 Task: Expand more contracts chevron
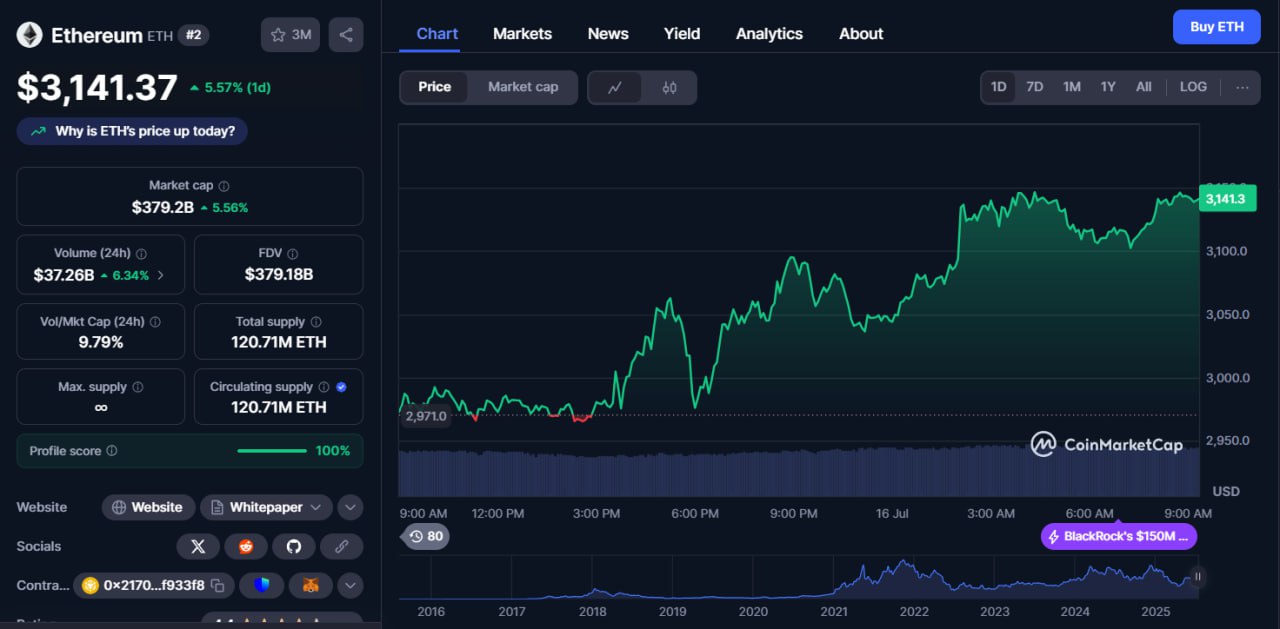click(350, 585)
